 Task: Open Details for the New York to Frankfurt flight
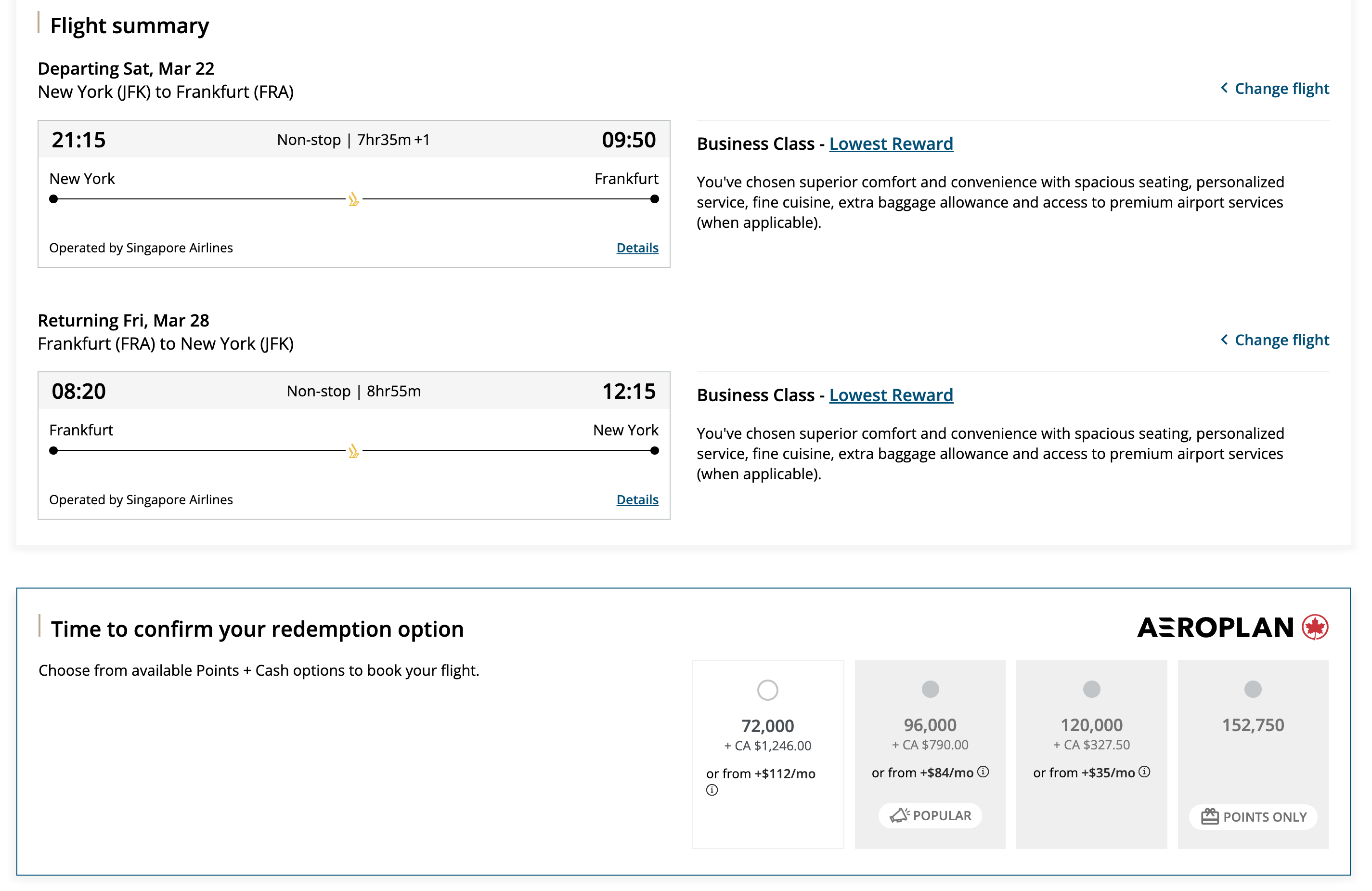[x=637, y=248]
